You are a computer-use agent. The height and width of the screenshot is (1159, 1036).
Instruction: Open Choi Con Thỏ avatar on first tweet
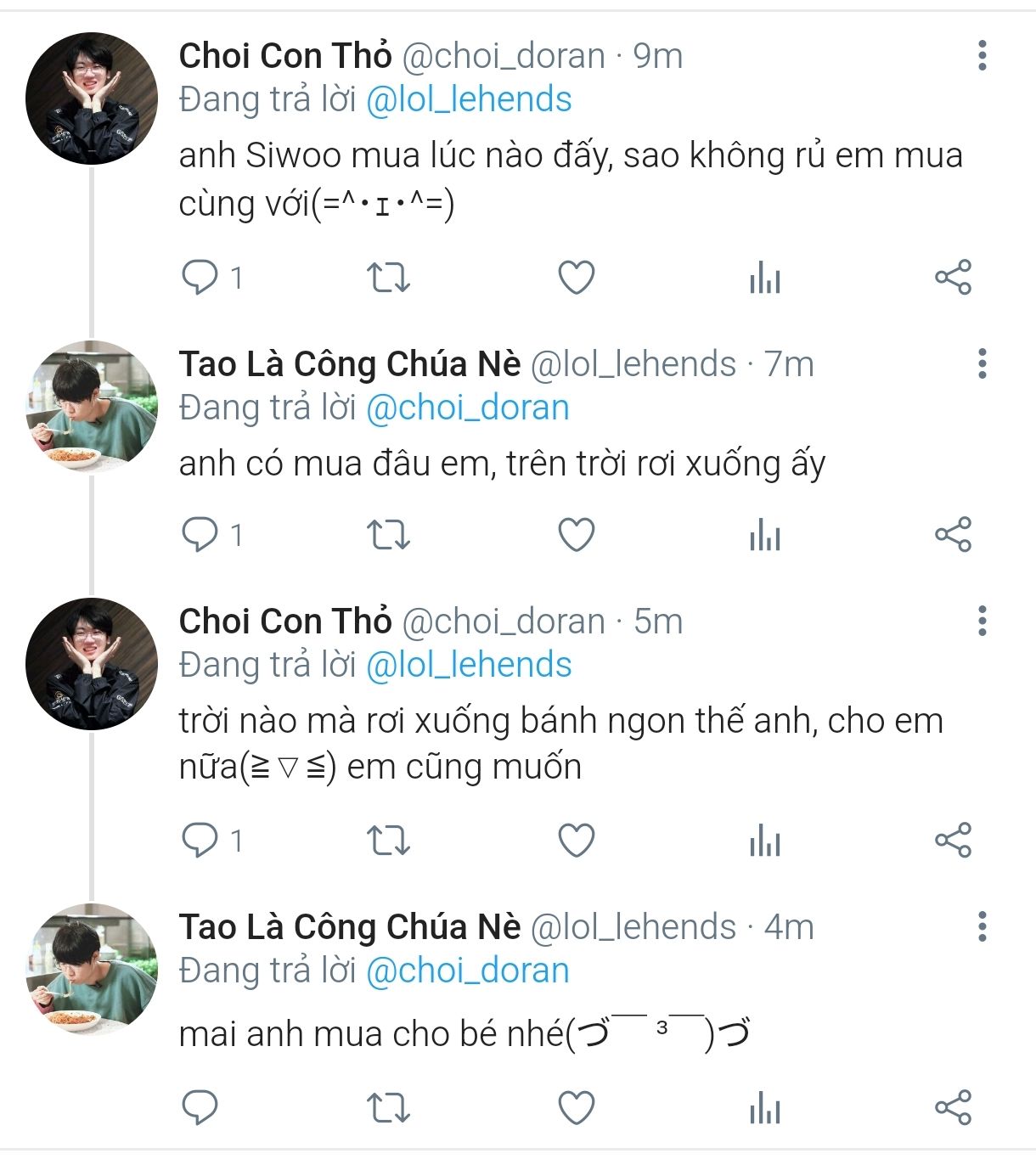(92, 98)
